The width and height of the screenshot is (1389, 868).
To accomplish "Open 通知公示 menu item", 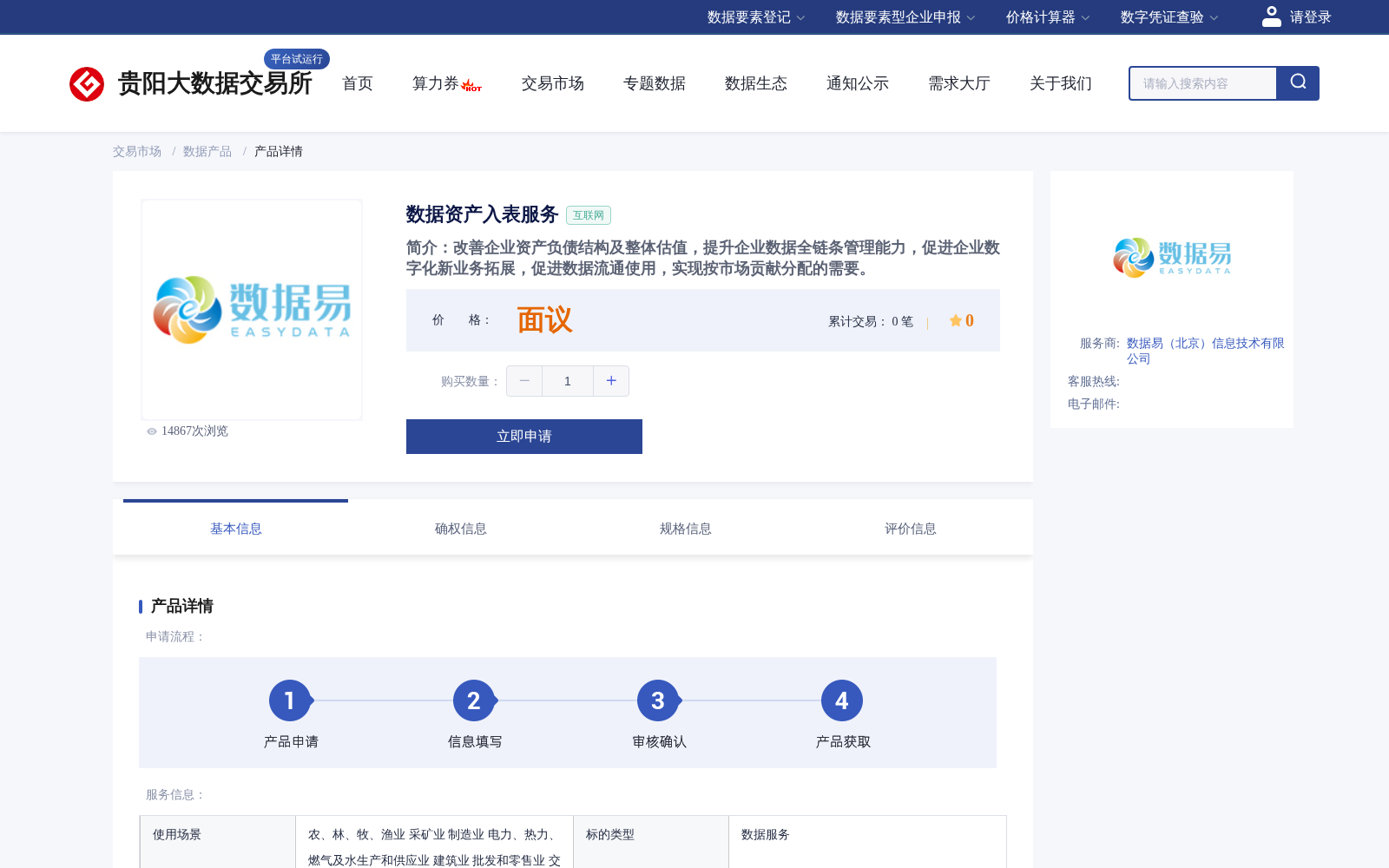I will point(858,83).
